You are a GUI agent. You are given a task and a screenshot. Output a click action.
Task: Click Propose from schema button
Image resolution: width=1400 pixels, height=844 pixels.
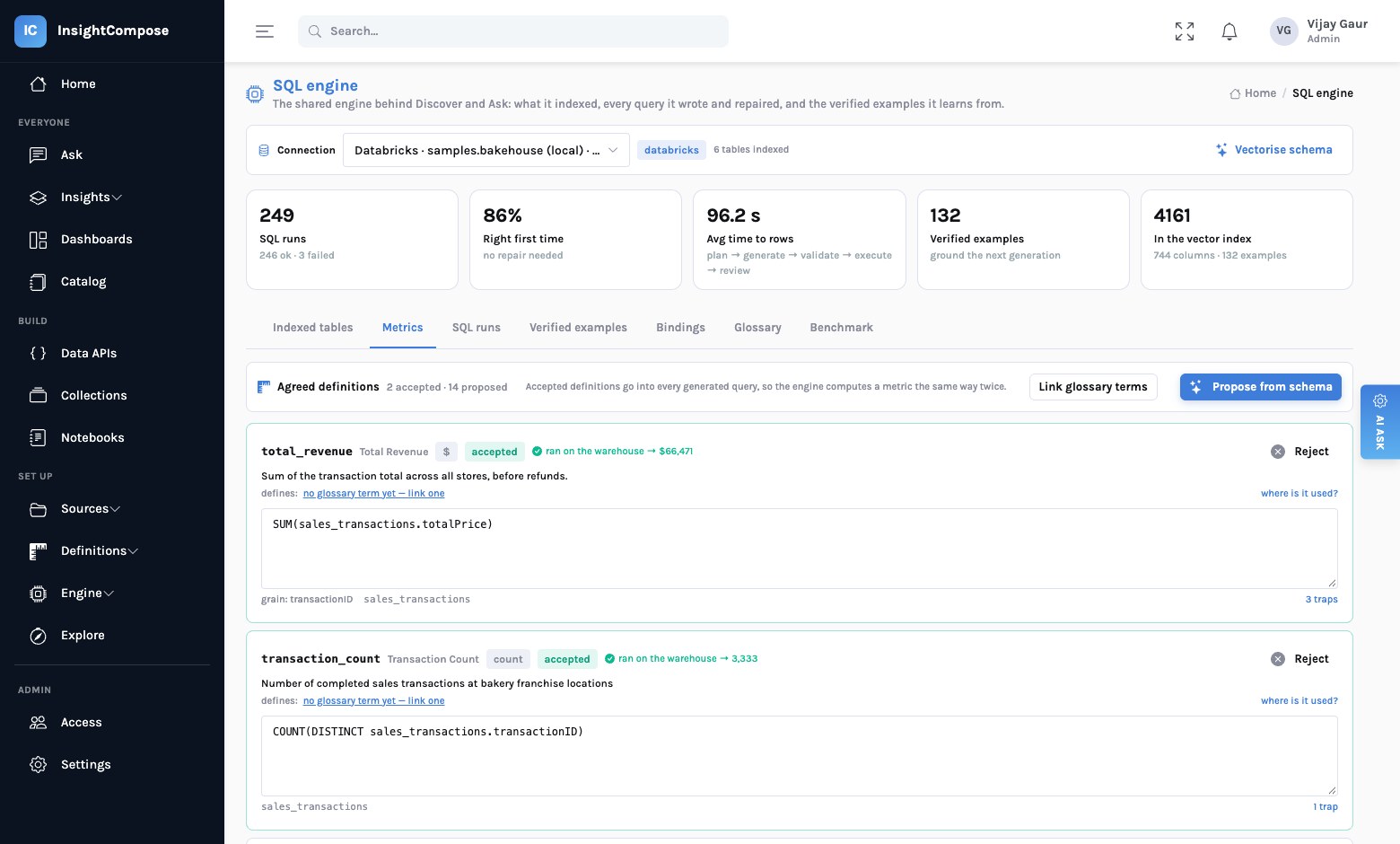point(1261,387)
